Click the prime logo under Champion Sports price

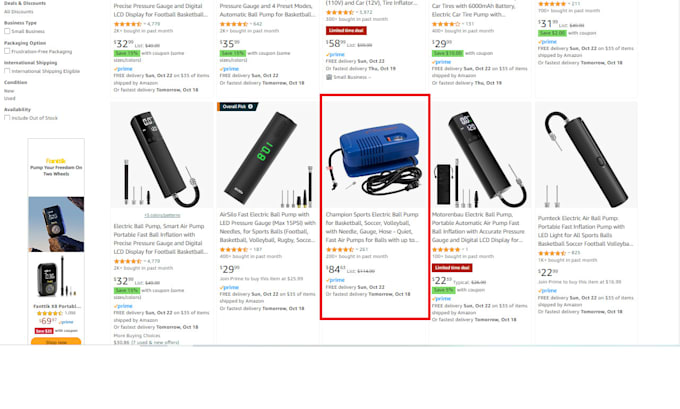335,280
